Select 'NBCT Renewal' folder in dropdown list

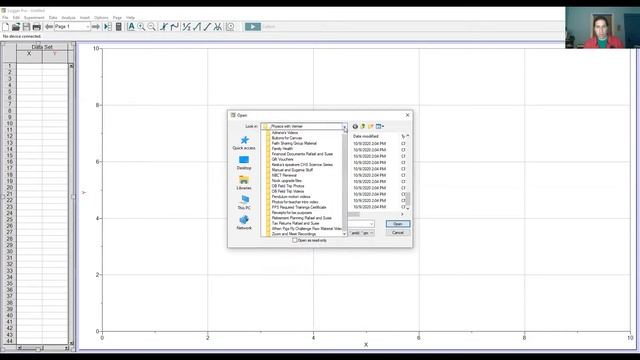click(284, 175)
